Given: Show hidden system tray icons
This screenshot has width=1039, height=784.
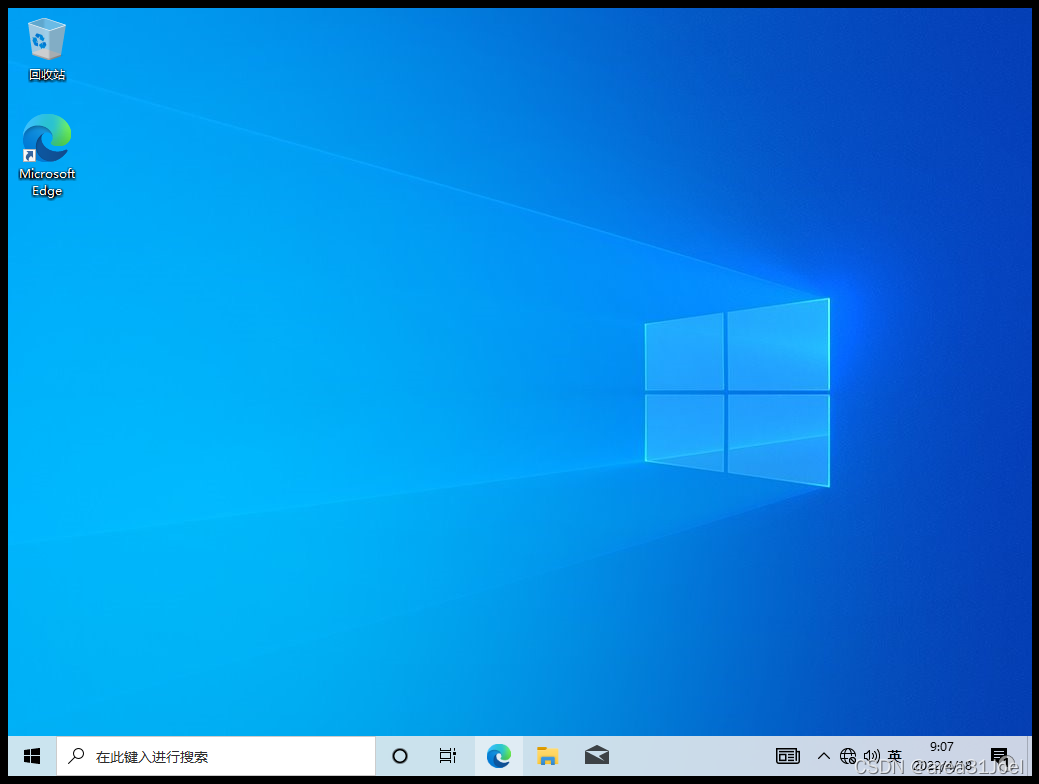Looking at the screenshot, I should [x=824, y=756].
